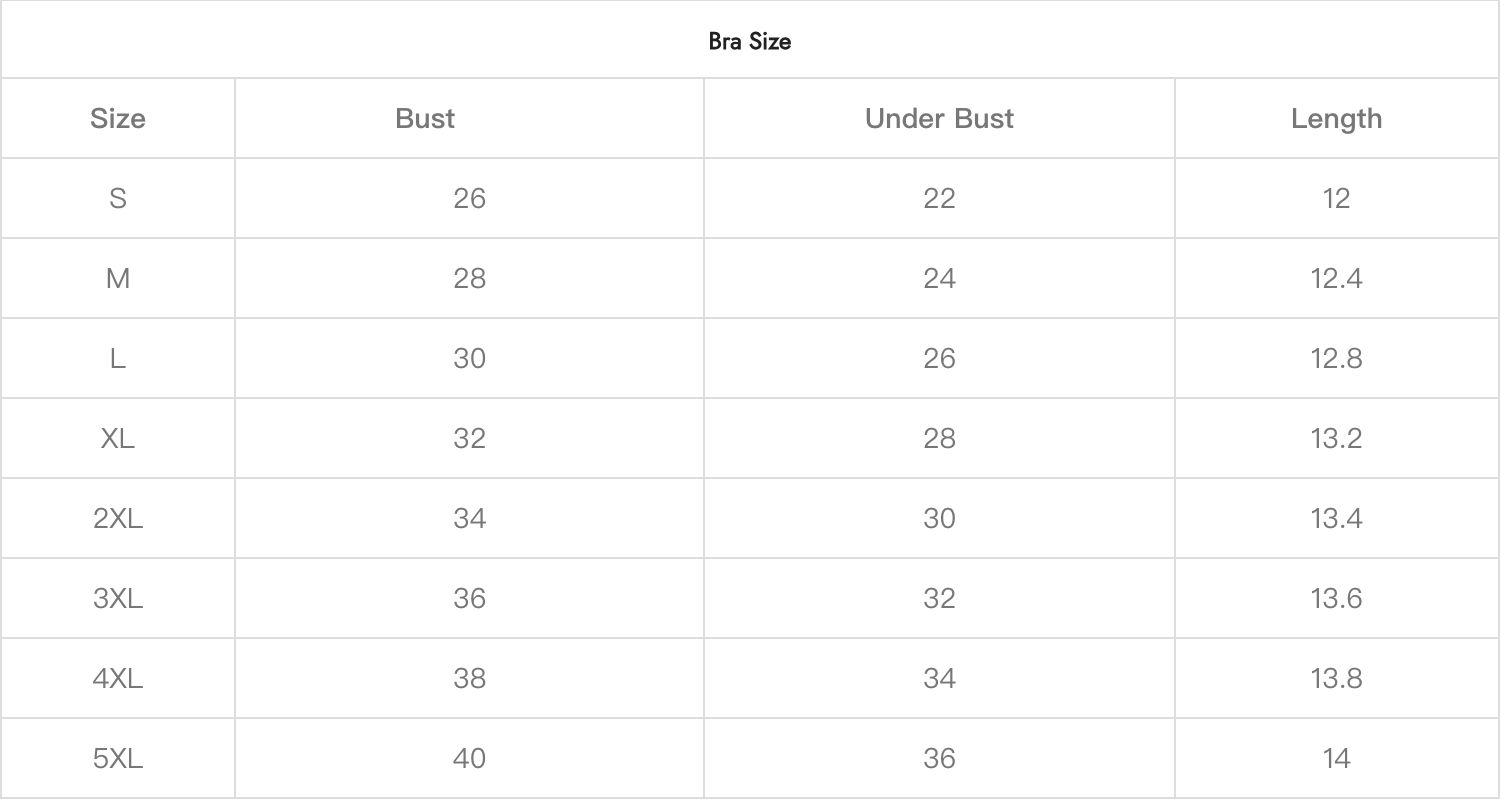Image resolution: width=1504 pixels, height=800 pixels.
Task: Select the Under Bust column header
Action: 939,119
